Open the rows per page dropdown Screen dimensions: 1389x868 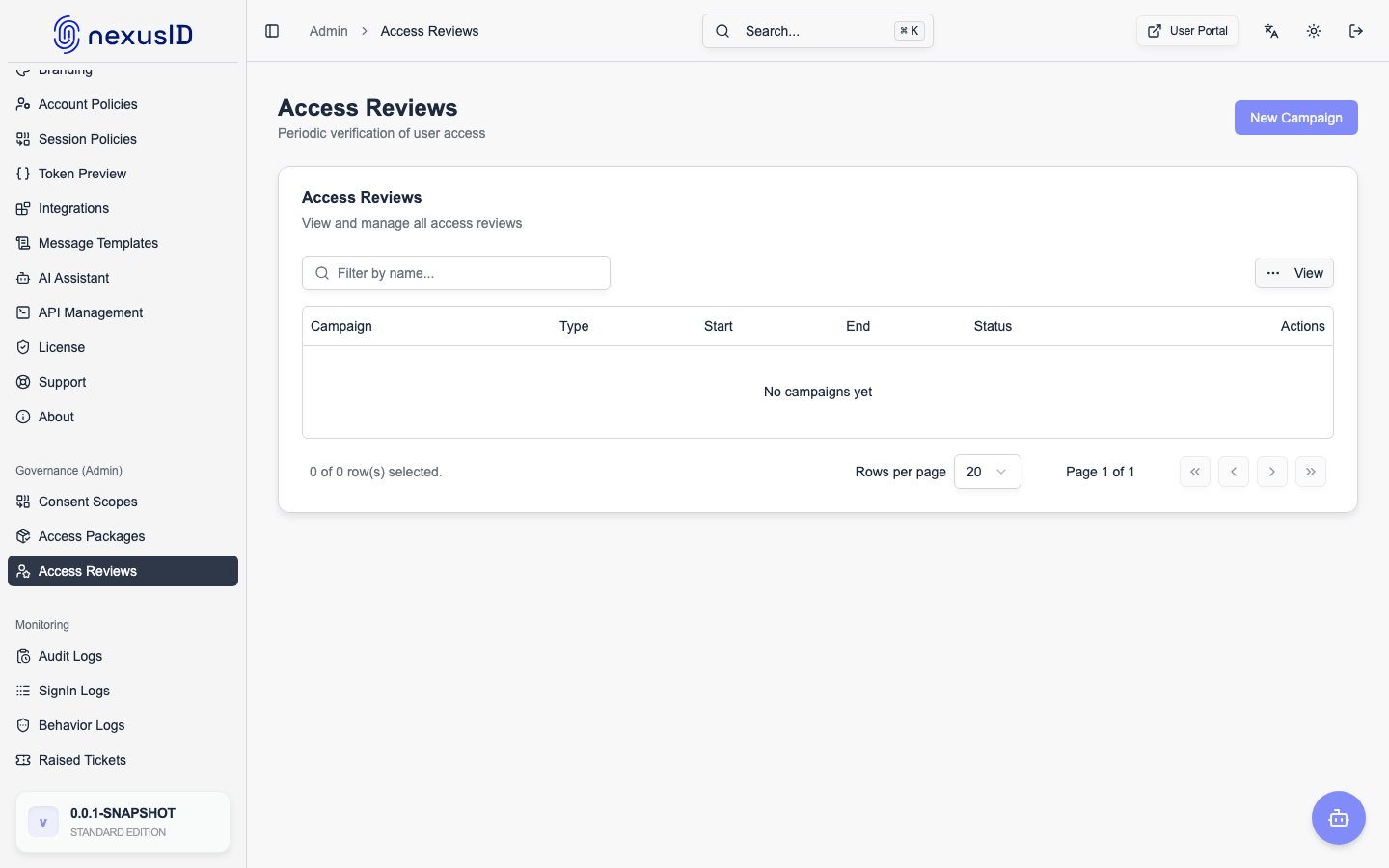tap(987, 472)
